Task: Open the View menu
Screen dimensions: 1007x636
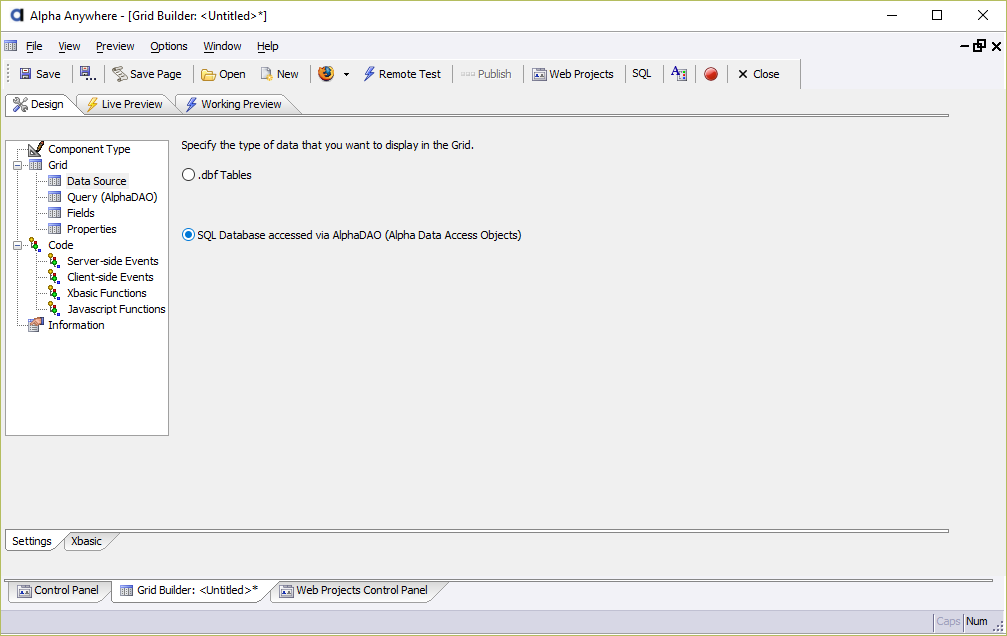Action: 69,46
